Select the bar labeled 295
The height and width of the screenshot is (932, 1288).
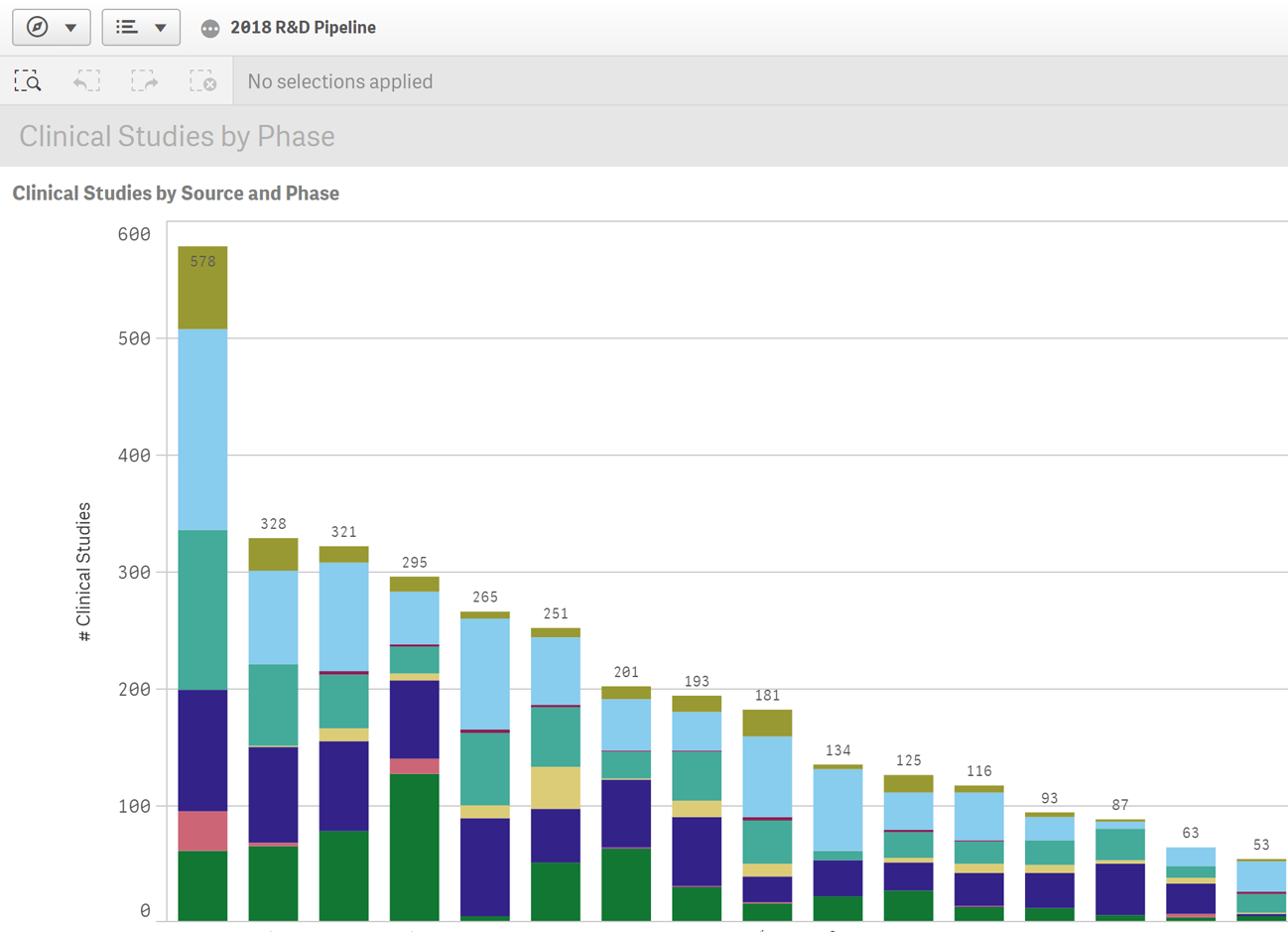coord(414,748)
